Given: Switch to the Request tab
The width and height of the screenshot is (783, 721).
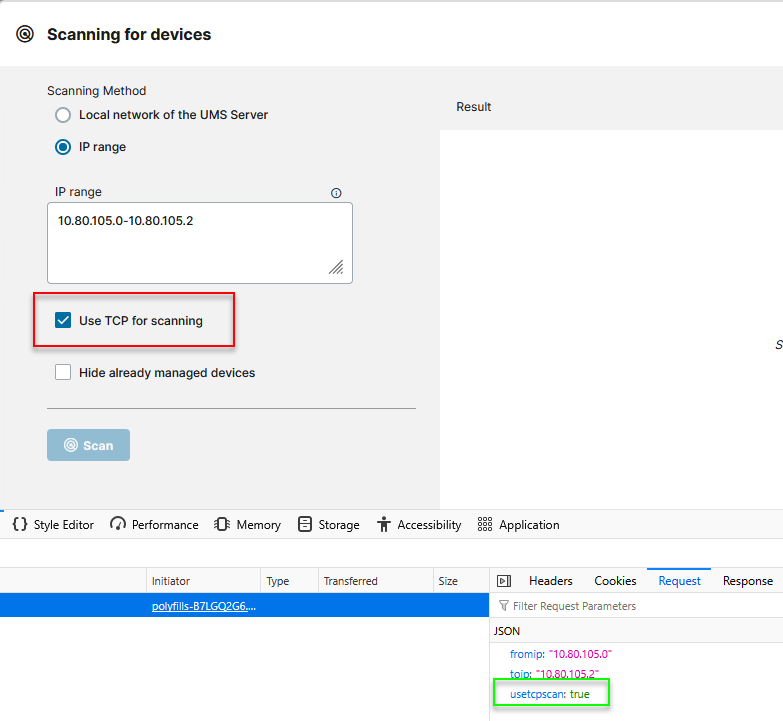Looking at the screenshot, I should tap(679, 581).
